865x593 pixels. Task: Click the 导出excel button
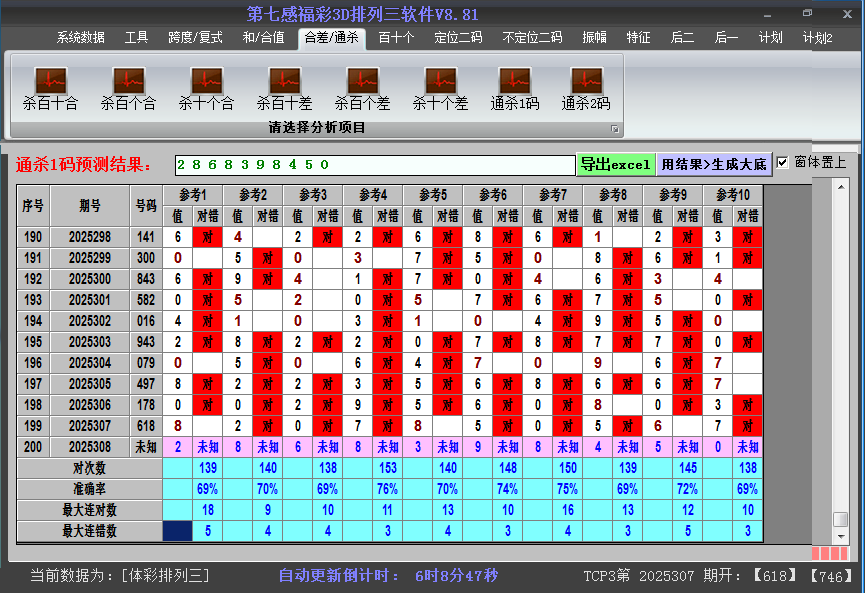(x=615, y=164)
